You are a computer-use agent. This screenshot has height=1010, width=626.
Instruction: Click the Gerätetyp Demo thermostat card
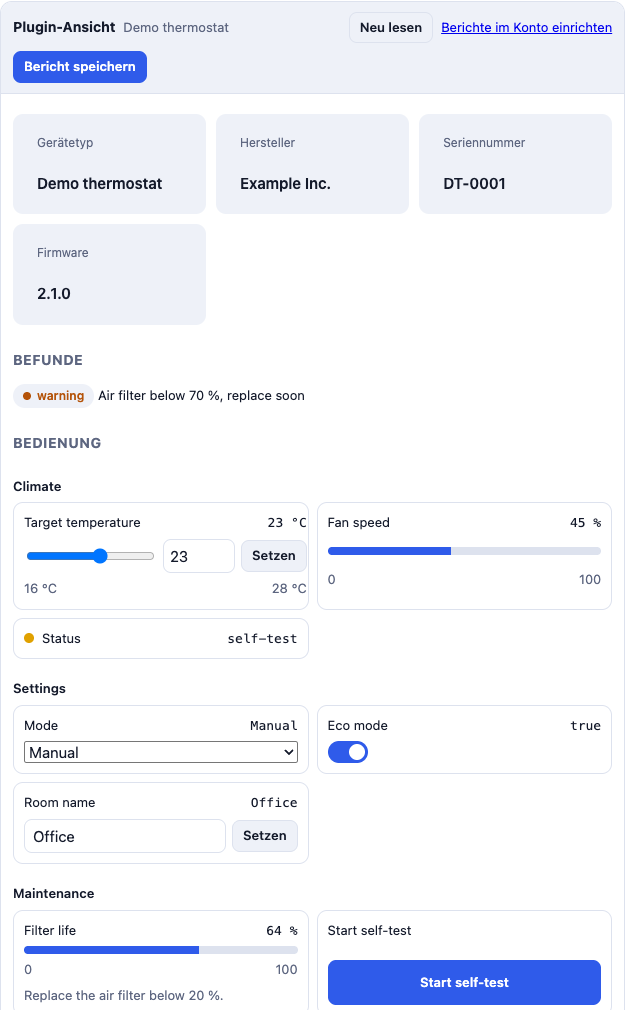[109, 164]
